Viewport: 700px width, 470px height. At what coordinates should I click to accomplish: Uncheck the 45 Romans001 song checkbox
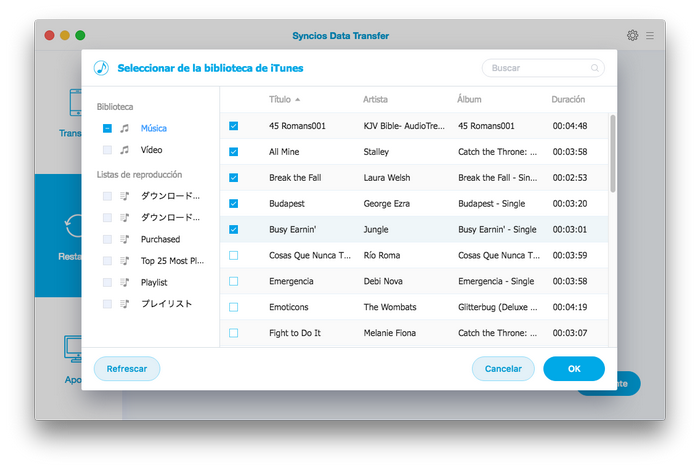point(233,126)
